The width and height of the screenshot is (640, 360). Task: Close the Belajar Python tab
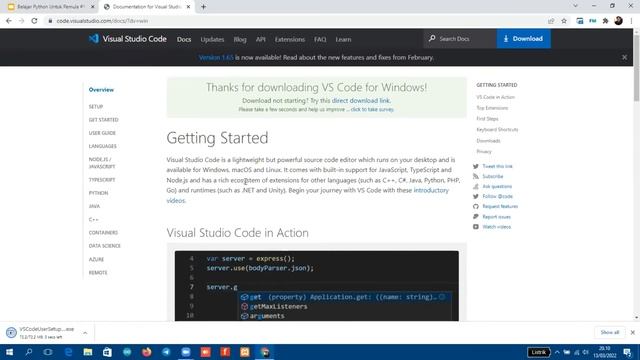[x=92, y=7]
